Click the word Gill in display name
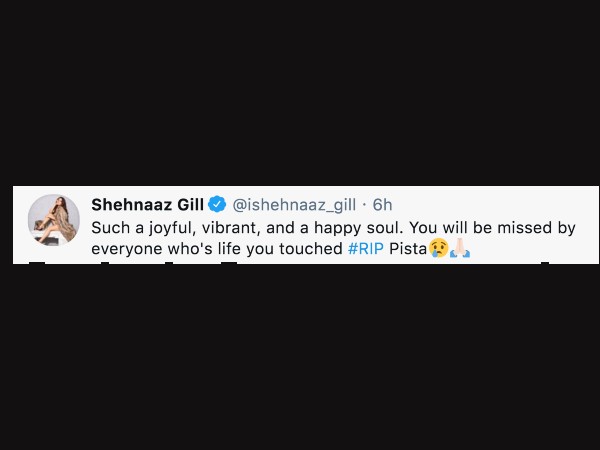The width and height of the screenshot is (600, 450). coord(190,205)
